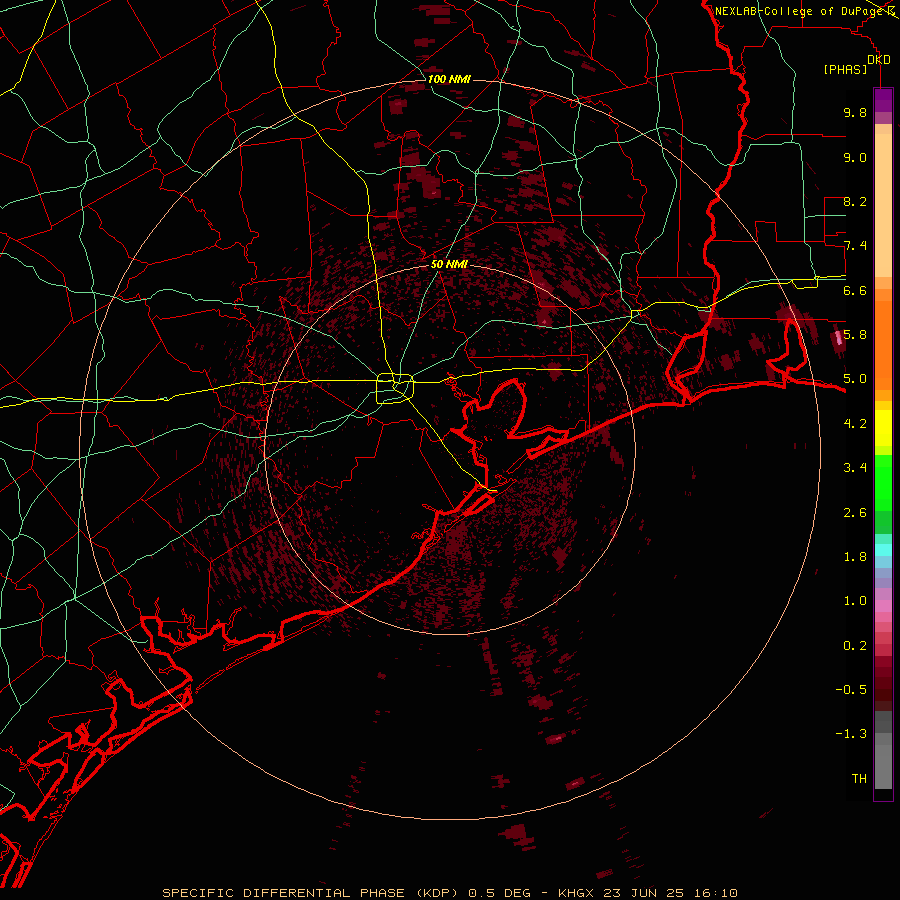Click the cyan segment of the color bar
900x900 pixels.
[883, 550]
